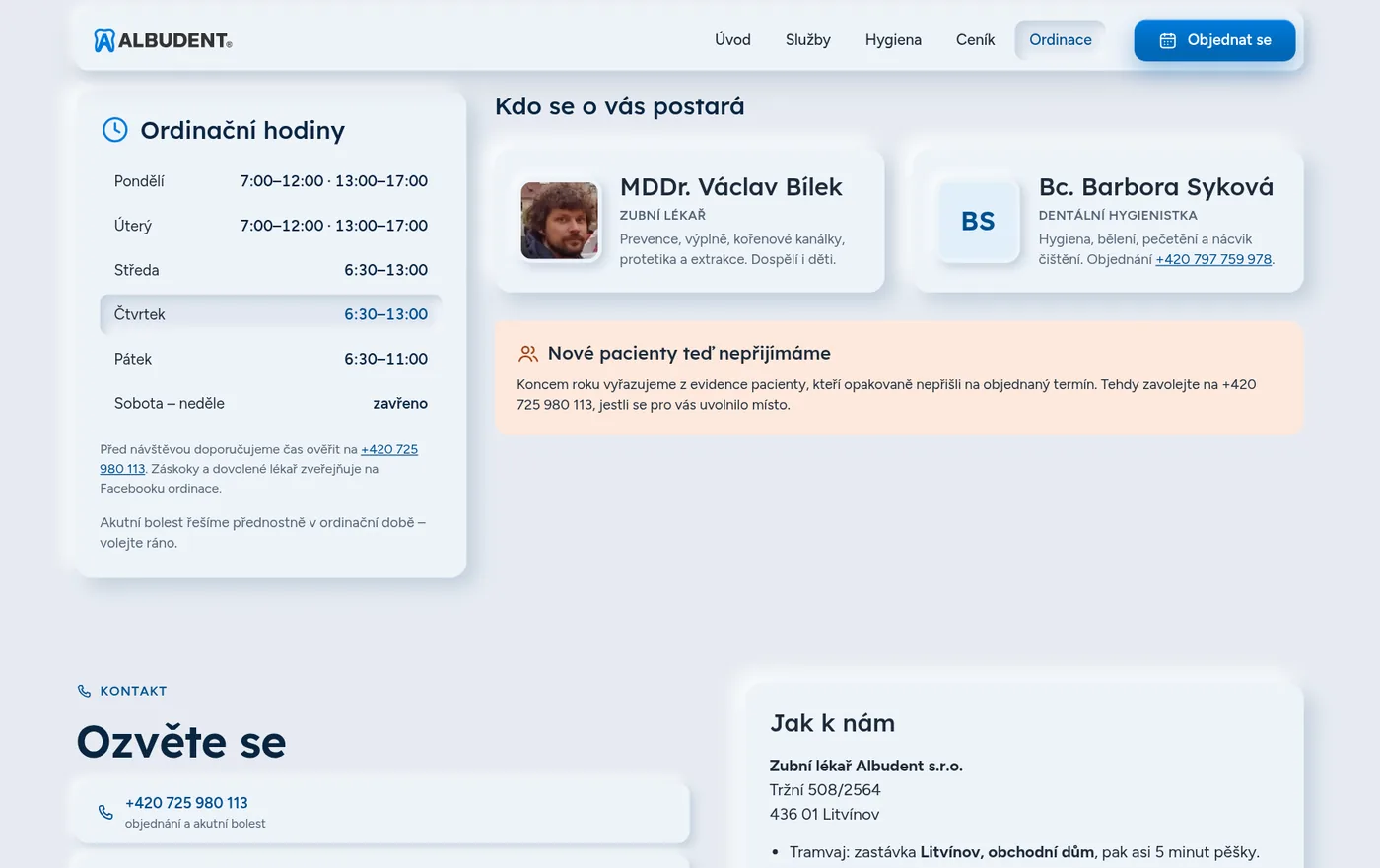Screen dimensions: 1380x868
Task: Click the text Zubní lékař Albudent s.r.o.
Action: coord(866,766)
